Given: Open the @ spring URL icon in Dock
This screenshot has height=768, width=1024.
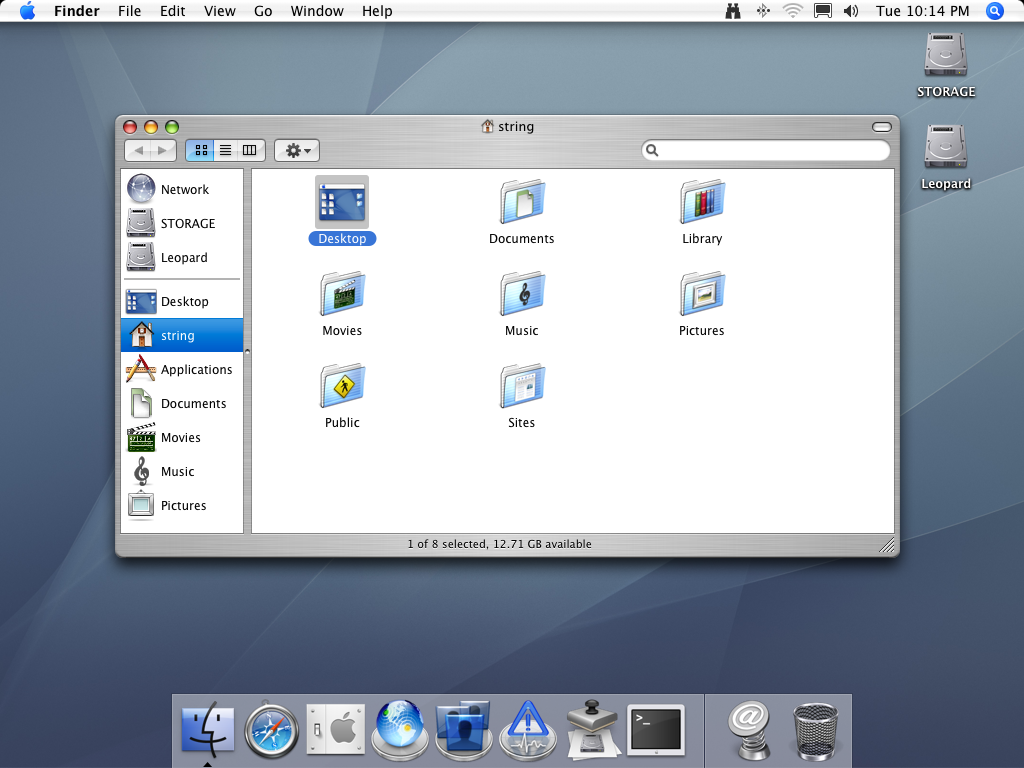Looking at the screenshot, I should 750,729.
